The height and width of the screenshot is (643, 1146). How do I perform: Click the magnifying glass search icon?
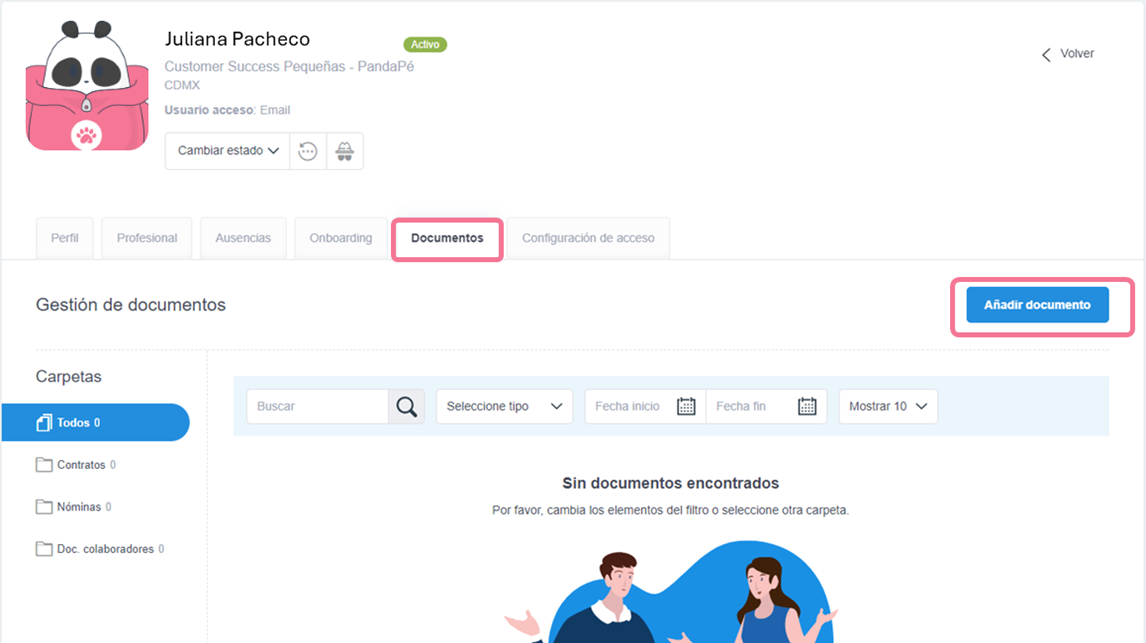(406, 406)
